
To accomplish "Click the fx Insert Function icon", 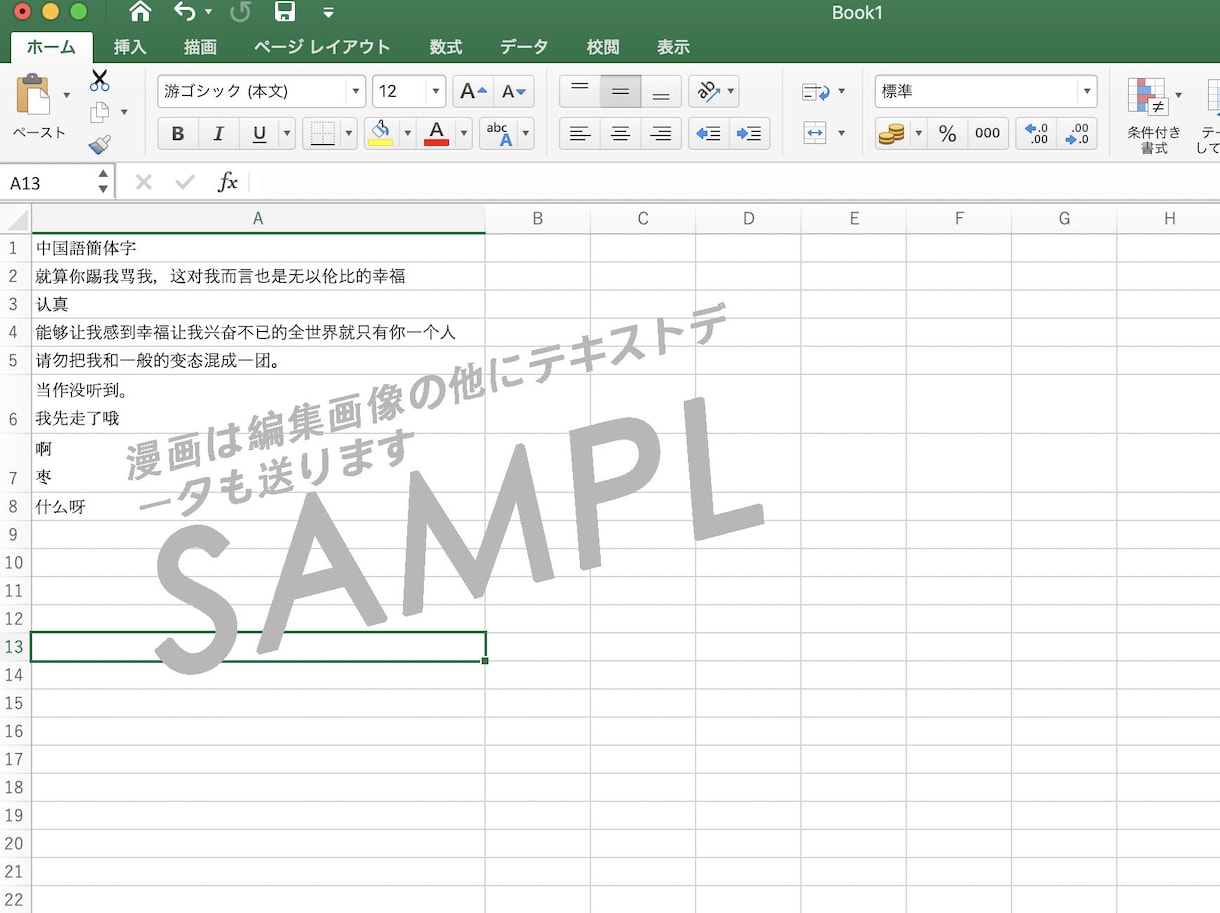I will [228, 182].
